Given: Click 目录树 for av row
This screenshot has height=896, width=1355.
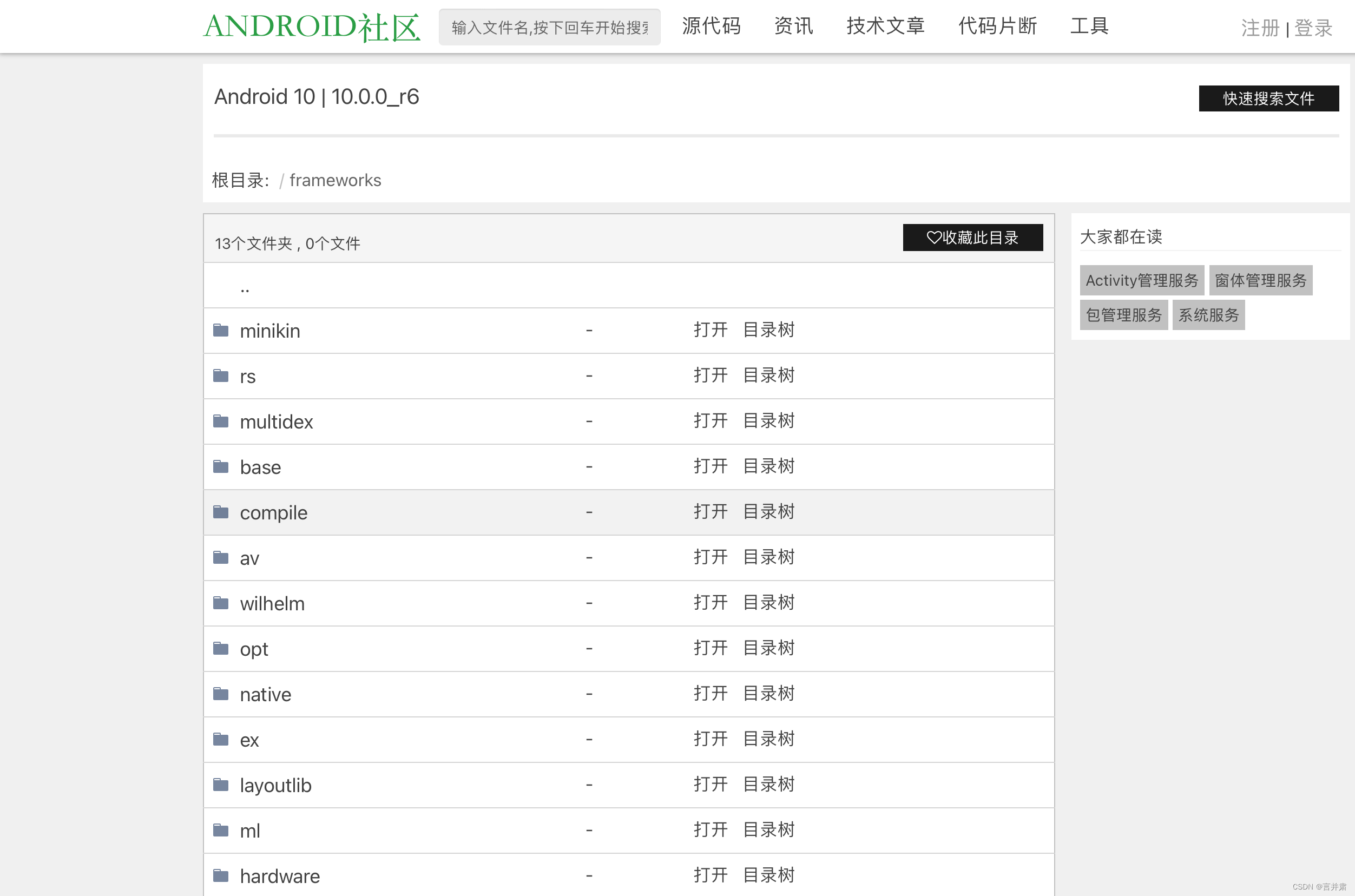Looking at the screenshot, I should coord(768,557).
